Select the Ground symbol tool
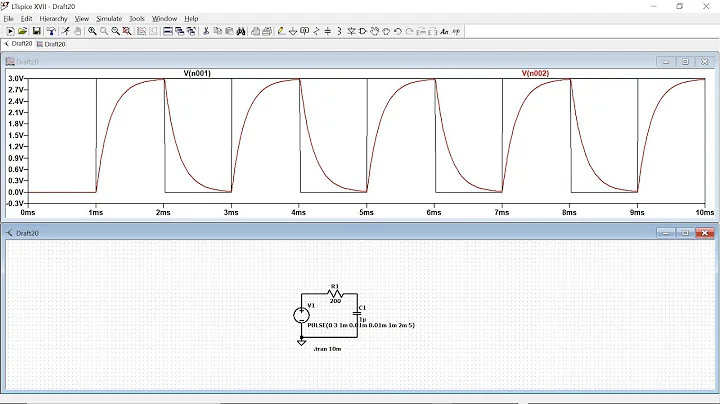The image size is (720, 404). 293,31
